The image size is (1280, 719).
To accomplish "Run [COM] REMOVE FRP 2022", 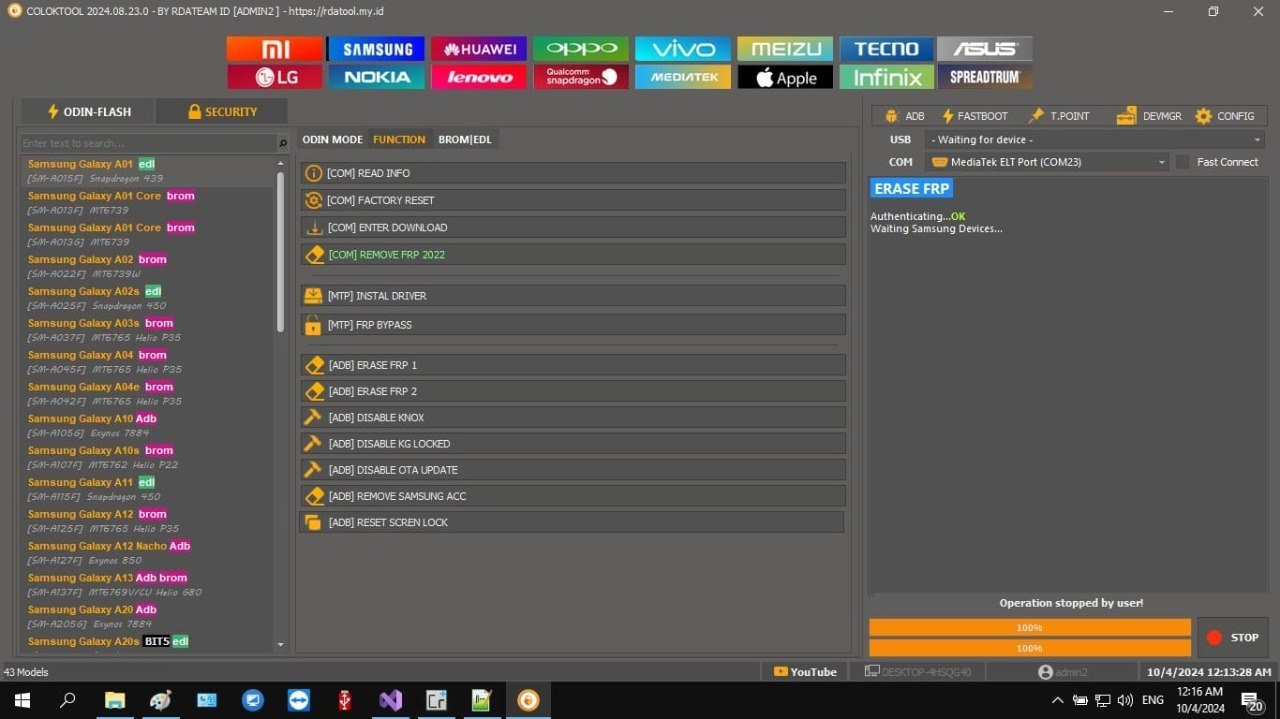I will click(x=573, y=255).
